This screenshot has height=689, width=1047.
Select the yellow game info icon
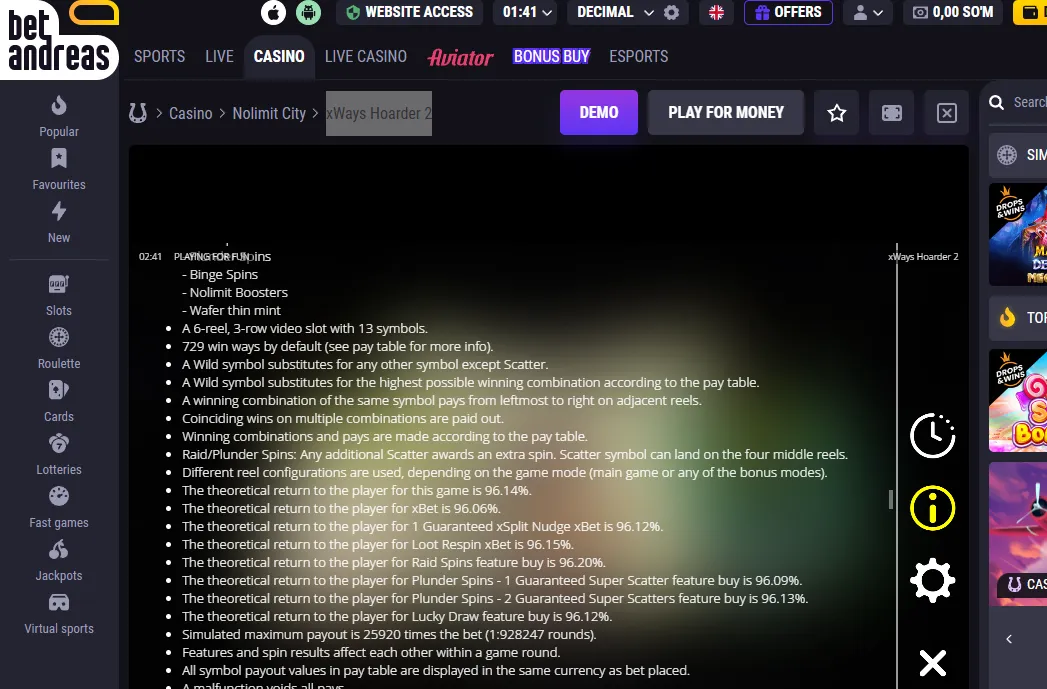point(932,508)
